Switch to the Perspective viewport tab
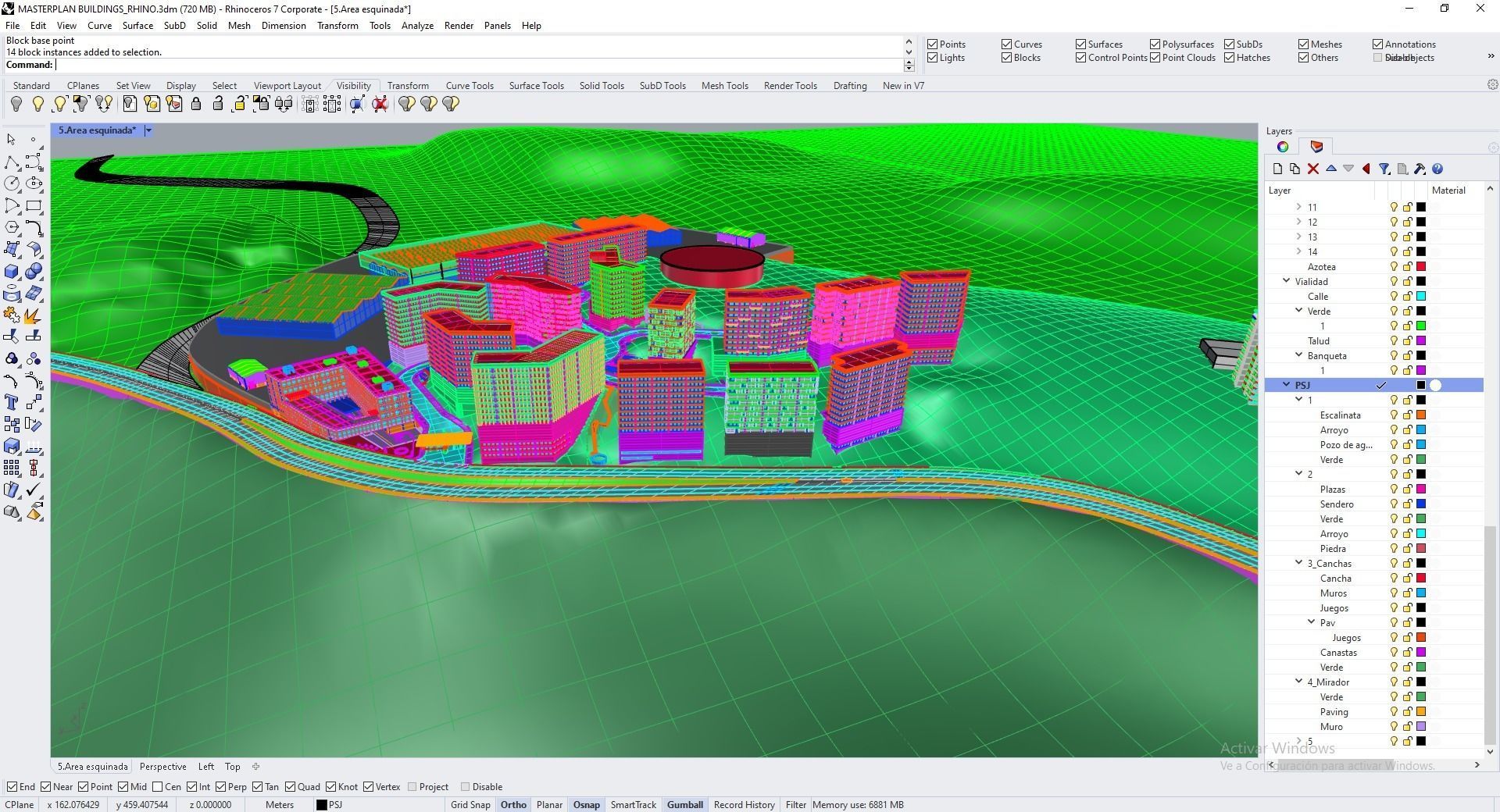 pyautogui.click(x=162, y=767)
